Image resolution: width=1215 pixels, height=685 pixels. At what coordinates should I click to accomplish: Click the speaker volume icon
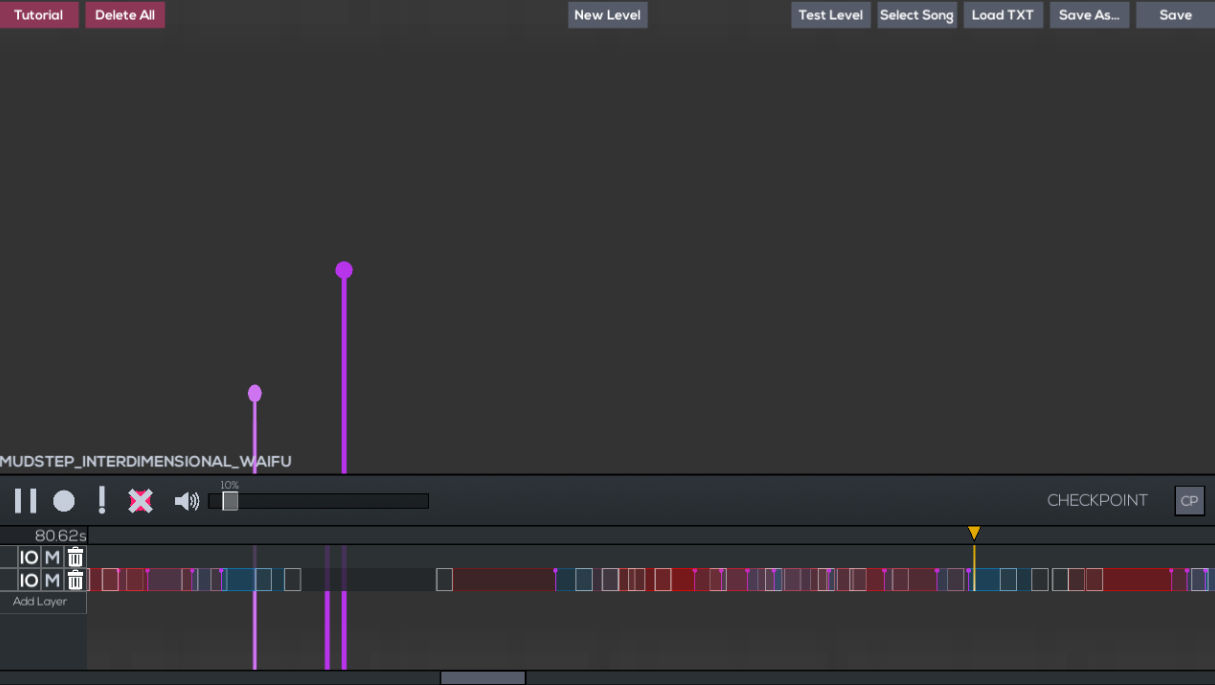(x=186, y=501)
